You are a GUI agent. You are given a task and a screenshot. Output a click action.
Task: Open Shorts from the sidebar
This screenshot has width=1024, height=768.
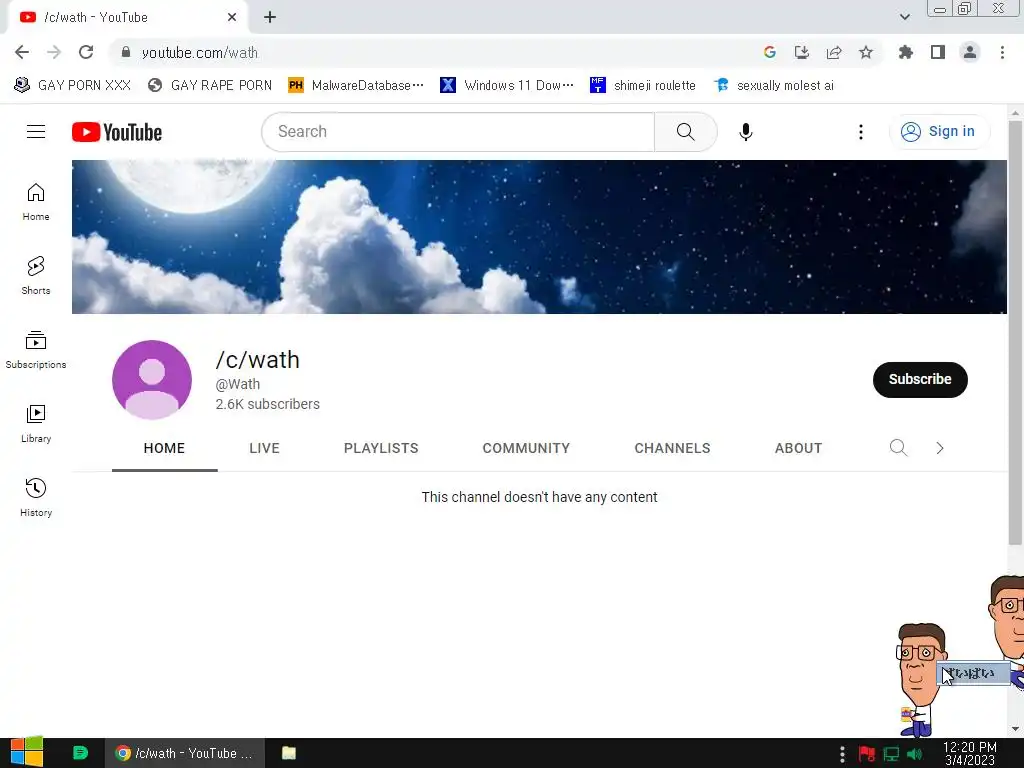coord(36,276)
